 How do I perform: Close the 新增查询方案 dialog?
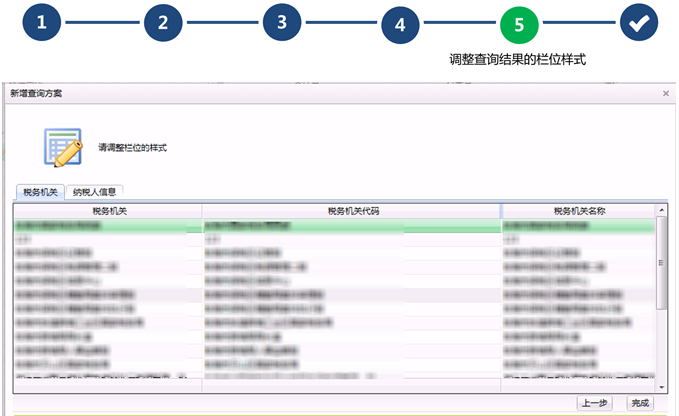(x=666, y=93)
